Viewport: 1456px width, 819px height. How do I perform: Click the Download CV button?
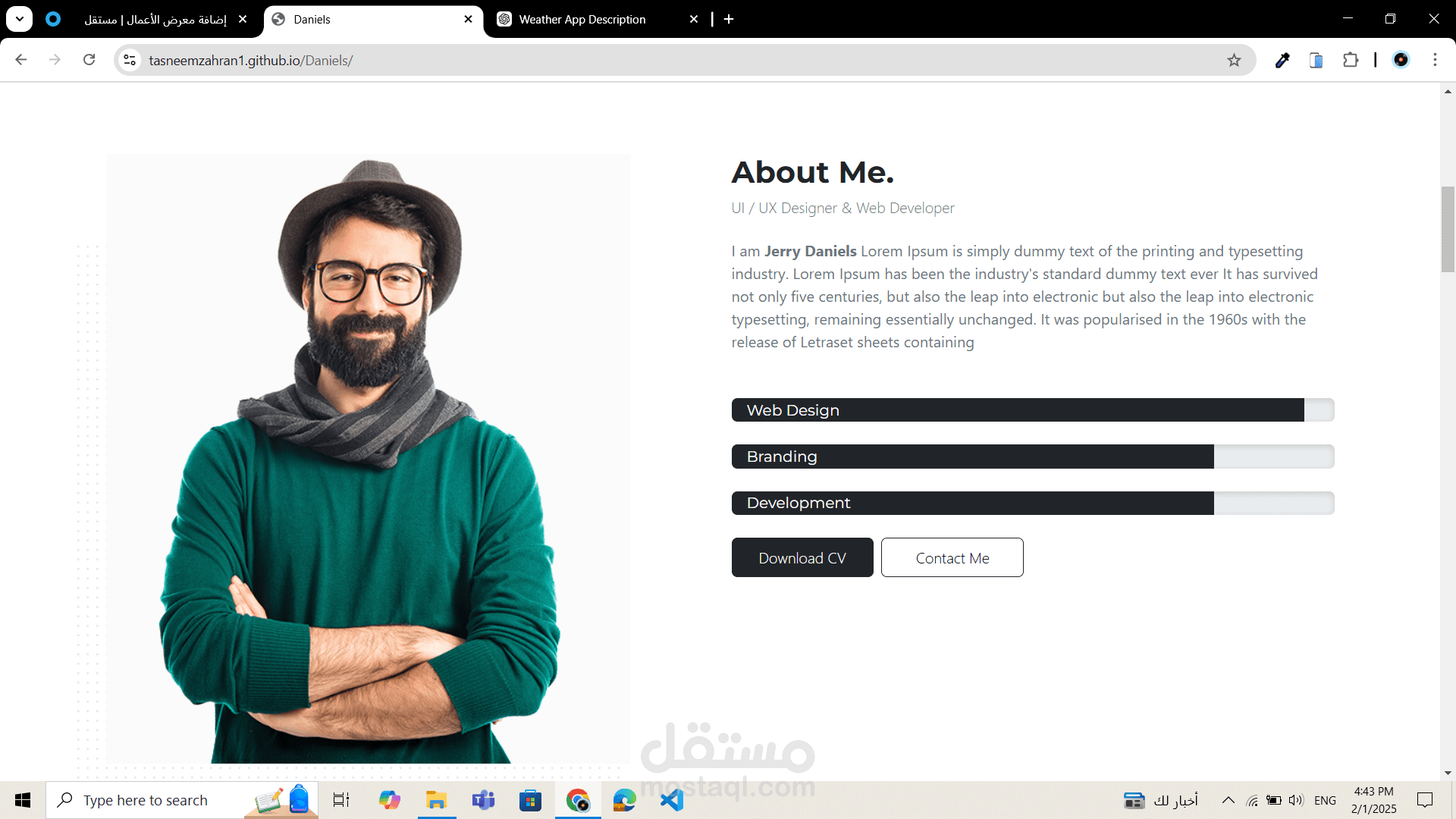[x=802, y=558]
